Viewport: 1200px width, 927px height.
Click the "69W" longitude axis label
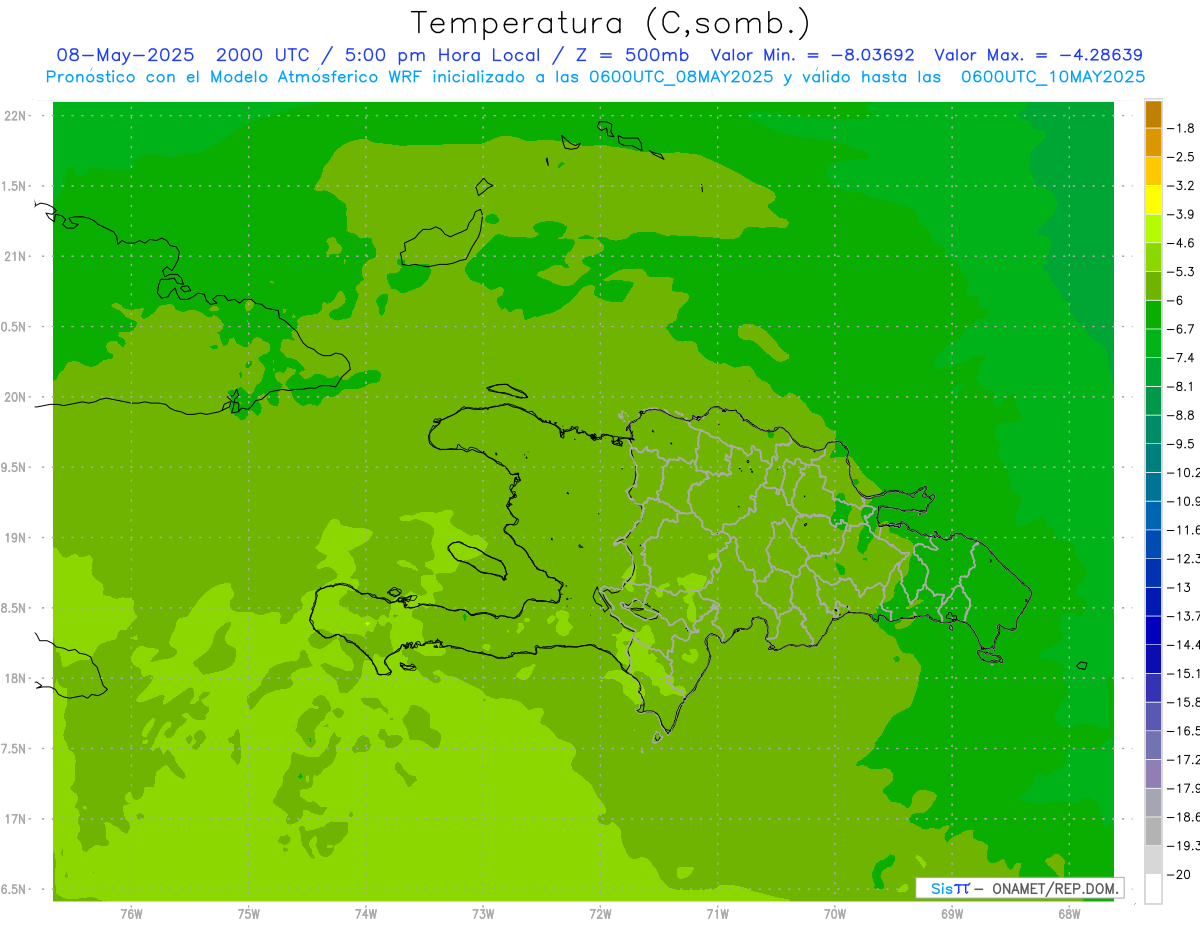pos(951,914)
